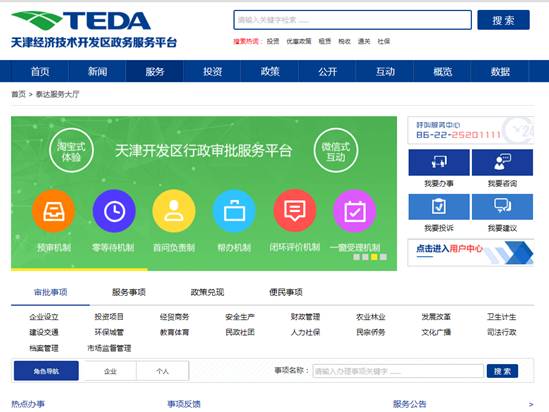The width and height of the screenshot is (549, 412).
Task: Open the 安全生产 category
Action: point(240,317)
